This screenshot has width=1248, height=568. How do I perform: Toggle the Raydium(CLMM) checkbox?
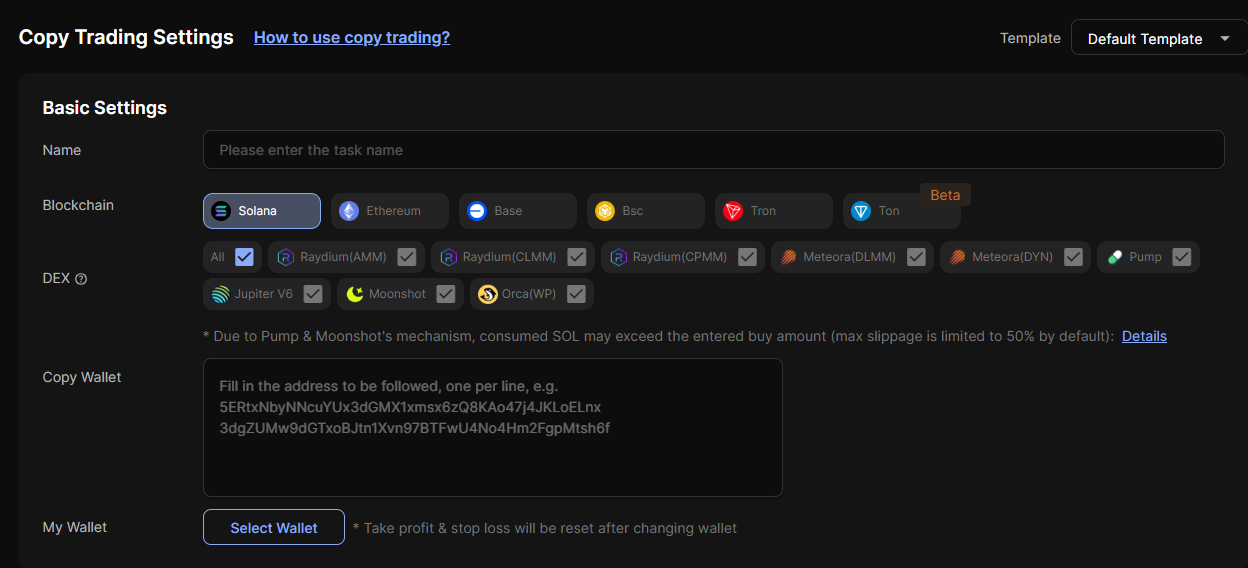coord(577,257)
